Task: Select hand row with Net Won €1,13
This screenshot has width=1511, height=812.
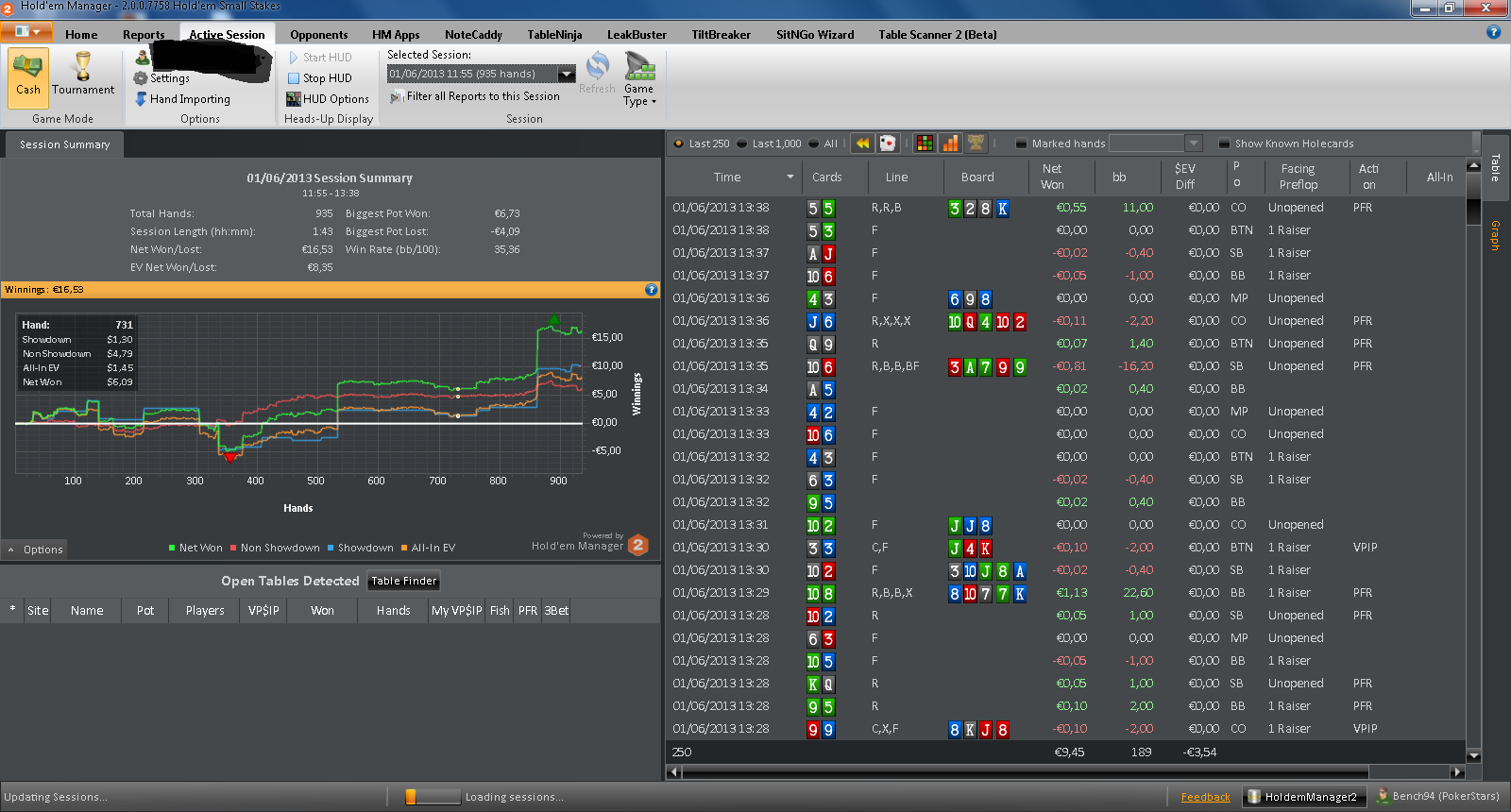Action: (1067, 593)
